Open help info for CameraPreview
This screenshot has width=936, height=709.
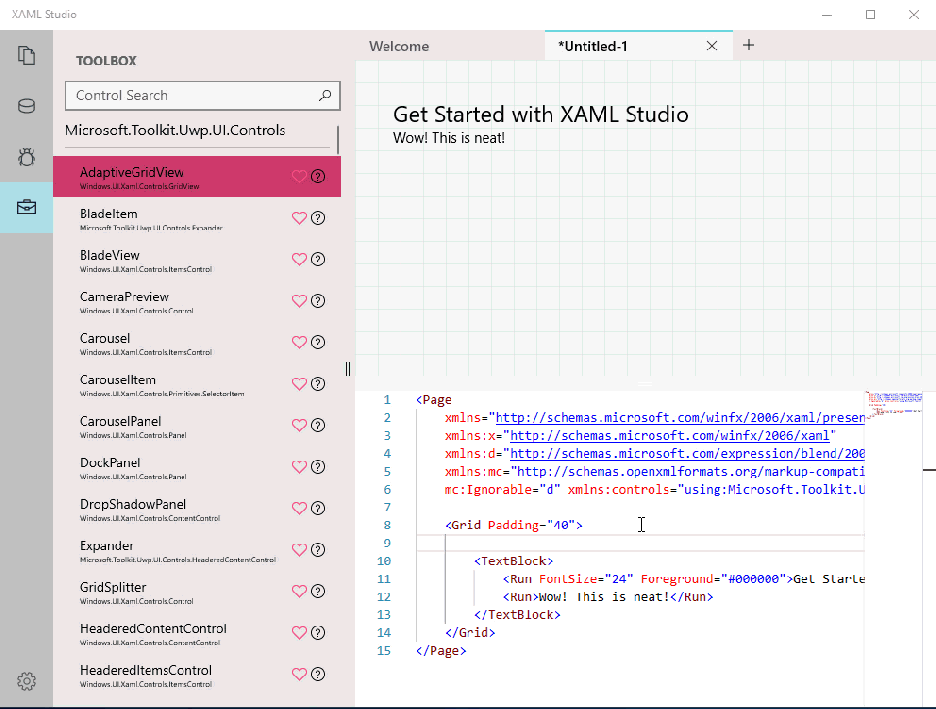tap(319, 300)
